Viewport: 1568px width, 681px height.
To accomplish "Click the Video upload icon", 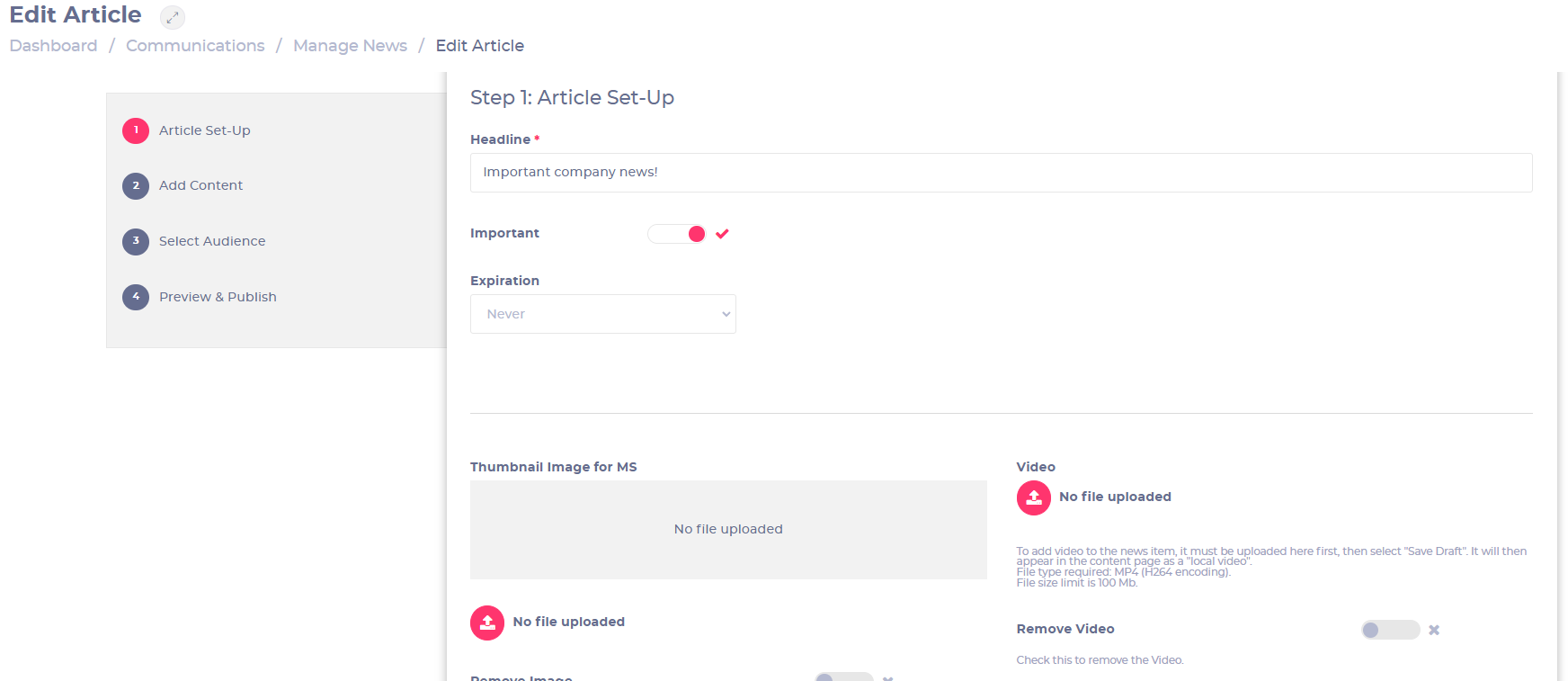I will click(x=1033, y=497).
